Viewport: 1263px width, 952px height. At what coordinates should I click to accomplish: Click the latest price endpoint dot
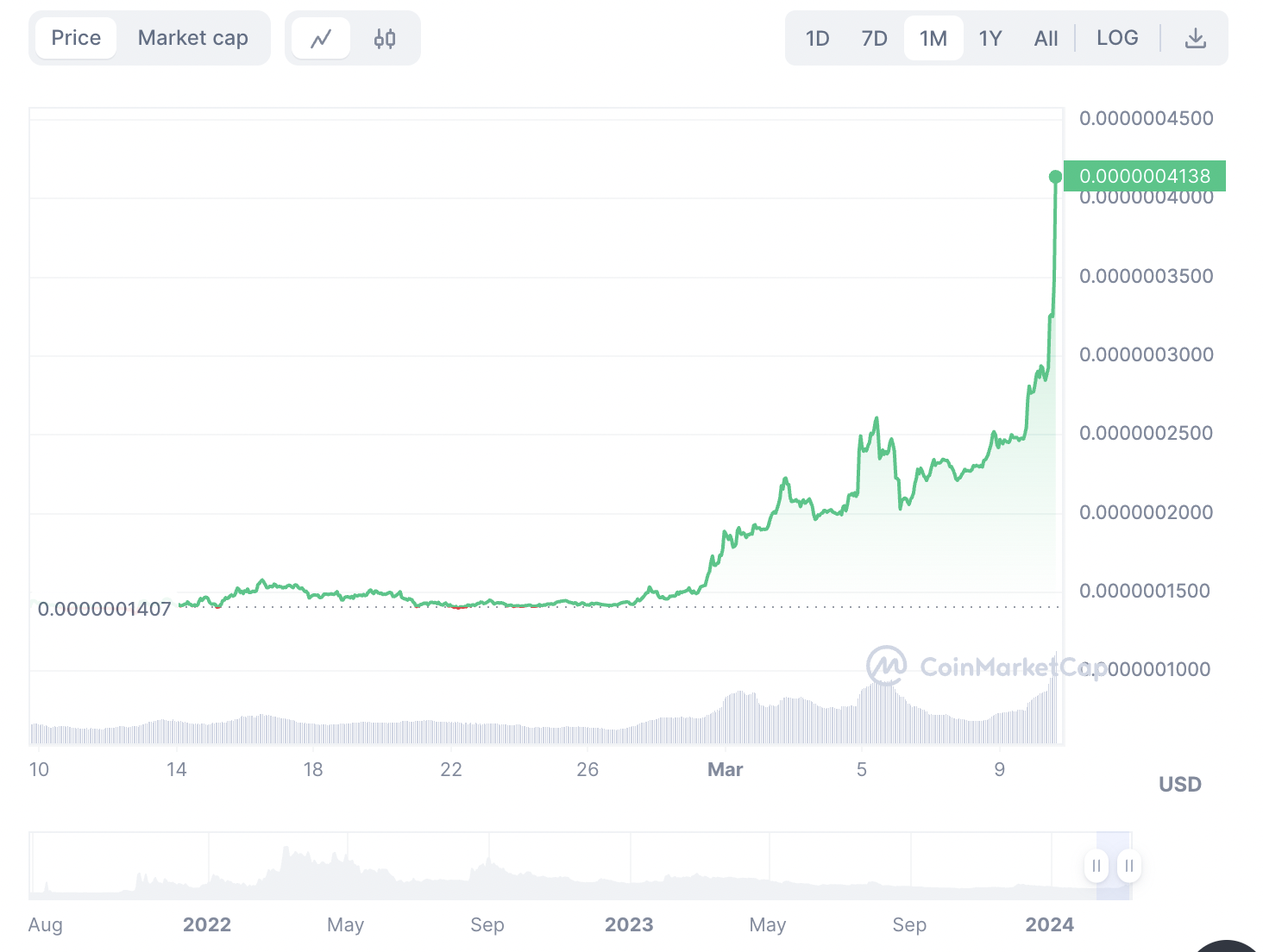[1055, 177]
